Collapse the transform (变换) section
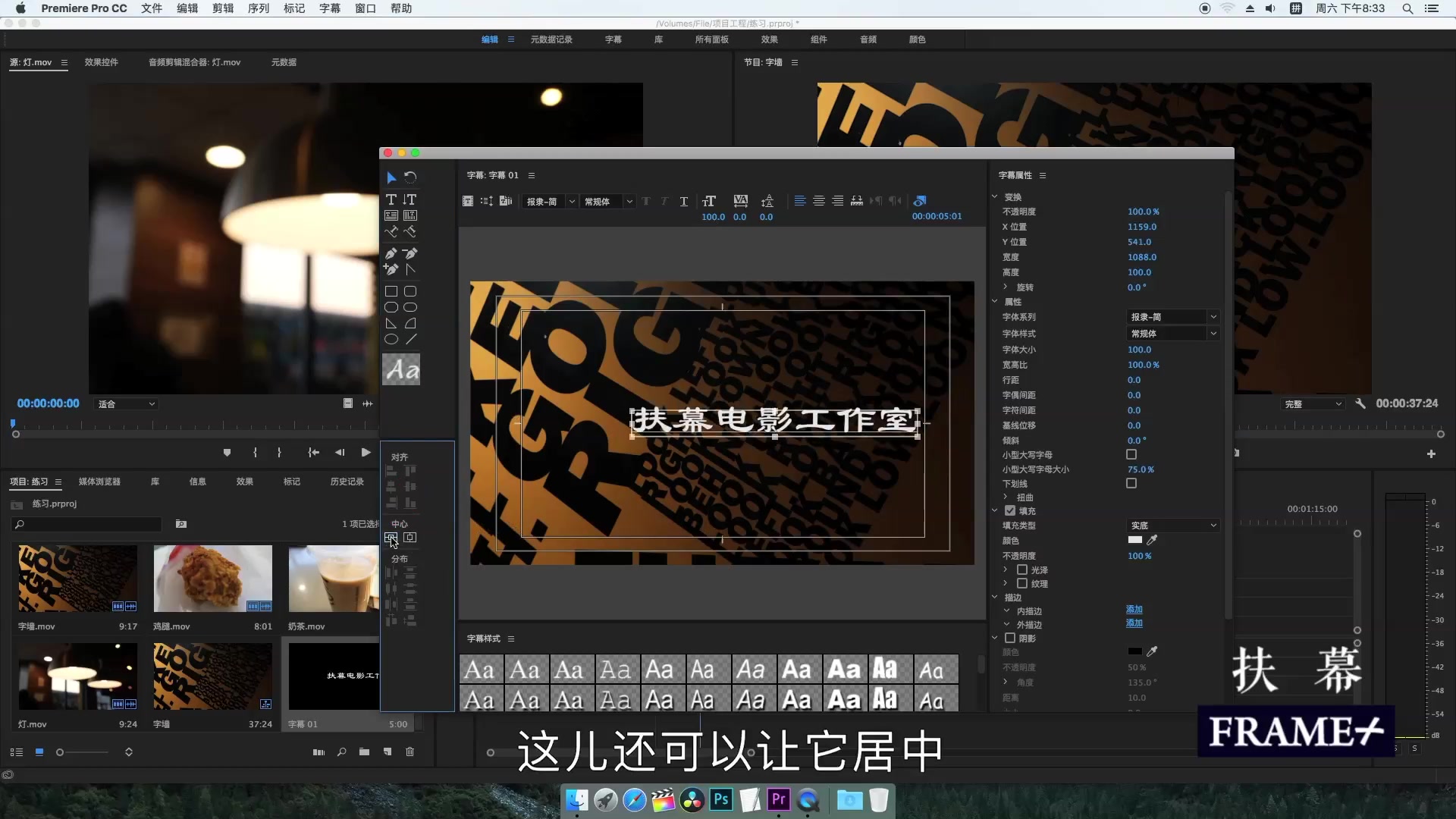 pos(995,196)
